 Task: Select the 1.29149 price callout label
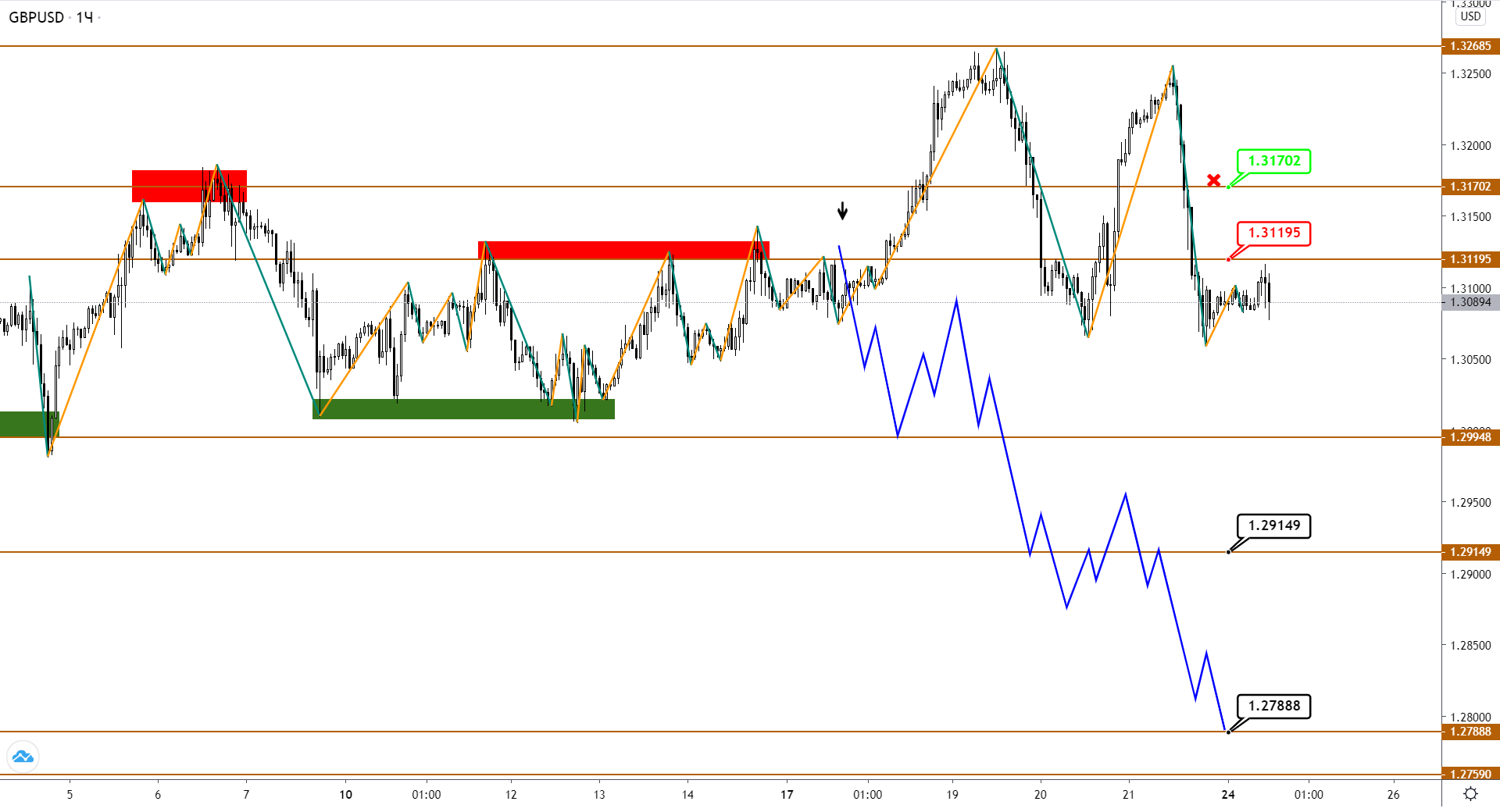click(x=1273, y=526)
